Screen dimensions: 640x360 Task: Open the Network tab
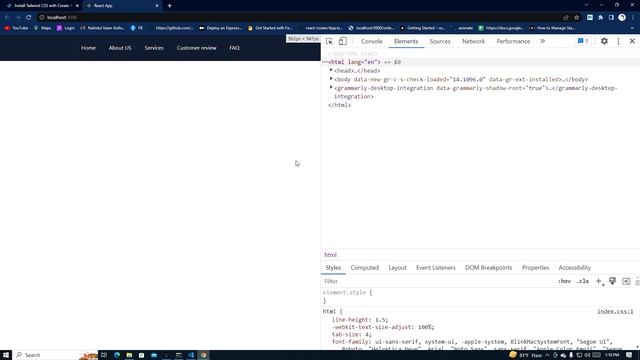point(473,41)
